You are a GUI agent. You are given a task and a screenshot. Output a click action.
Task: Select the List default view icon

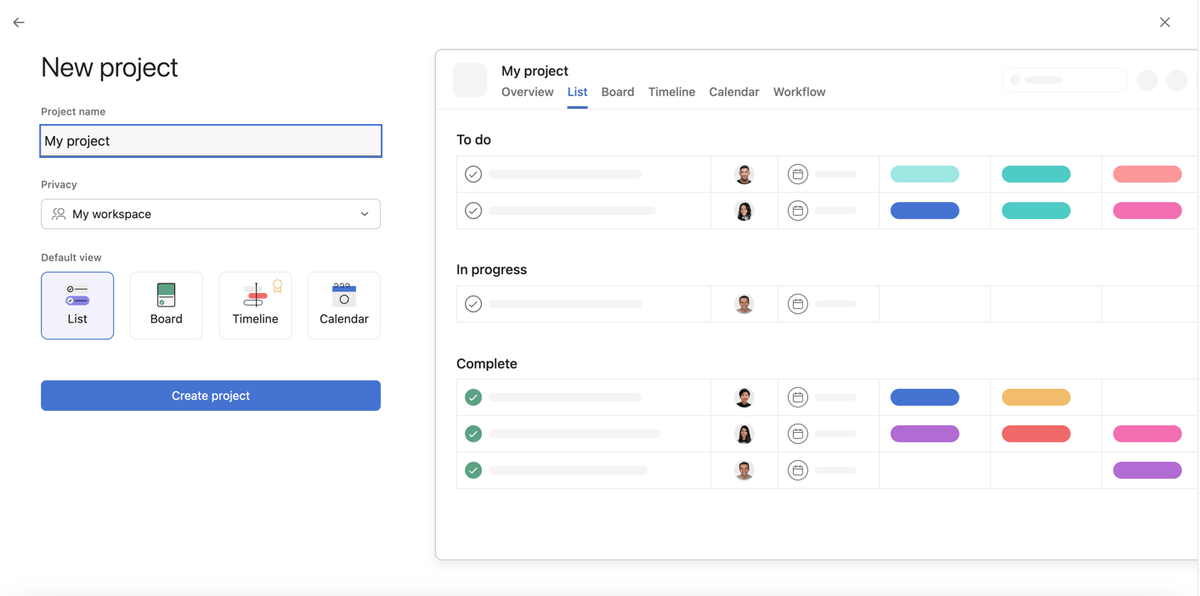point(77,305)
